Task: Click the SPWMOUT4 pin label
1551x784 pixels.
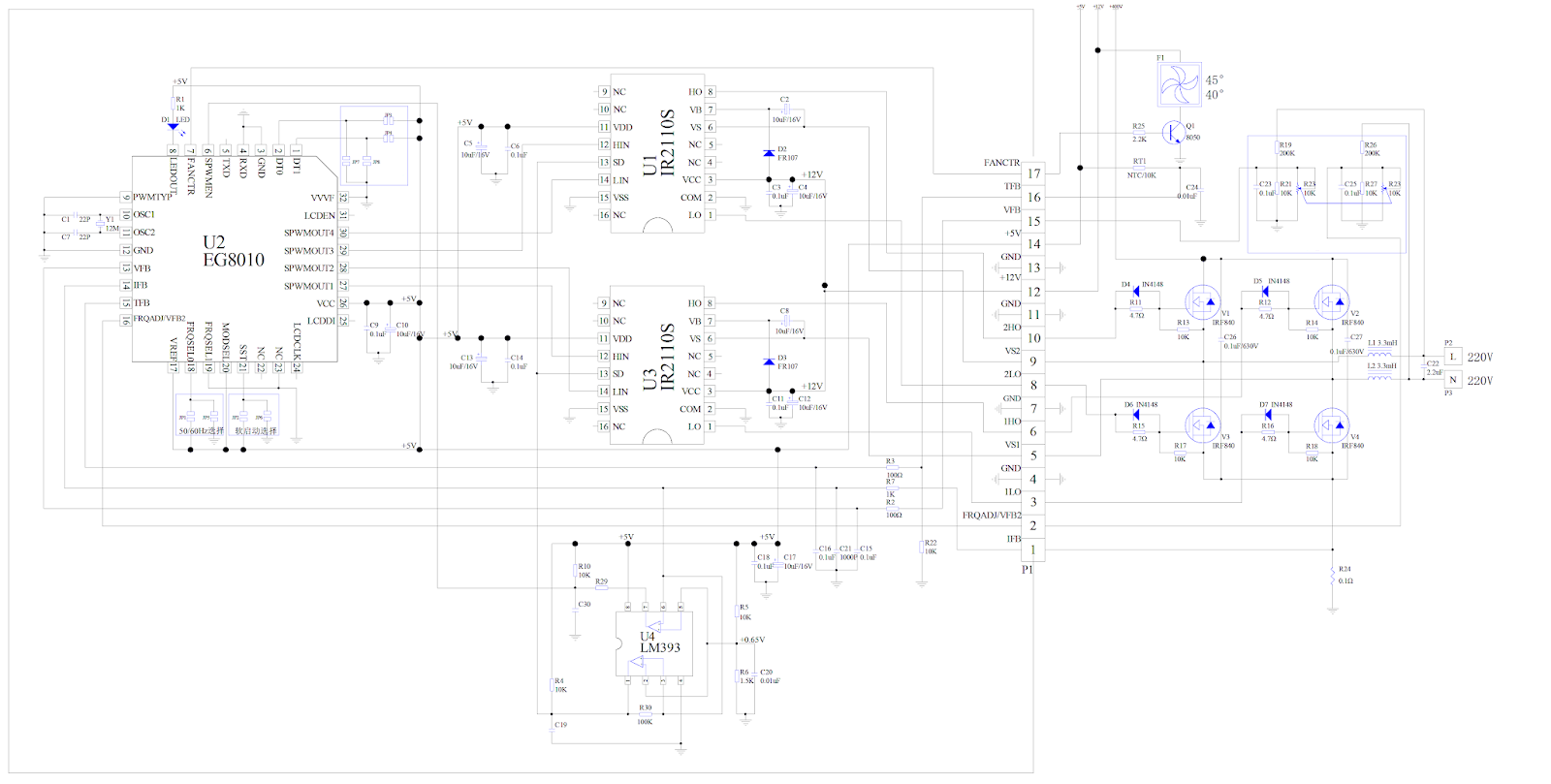Action: coord(309,233)
